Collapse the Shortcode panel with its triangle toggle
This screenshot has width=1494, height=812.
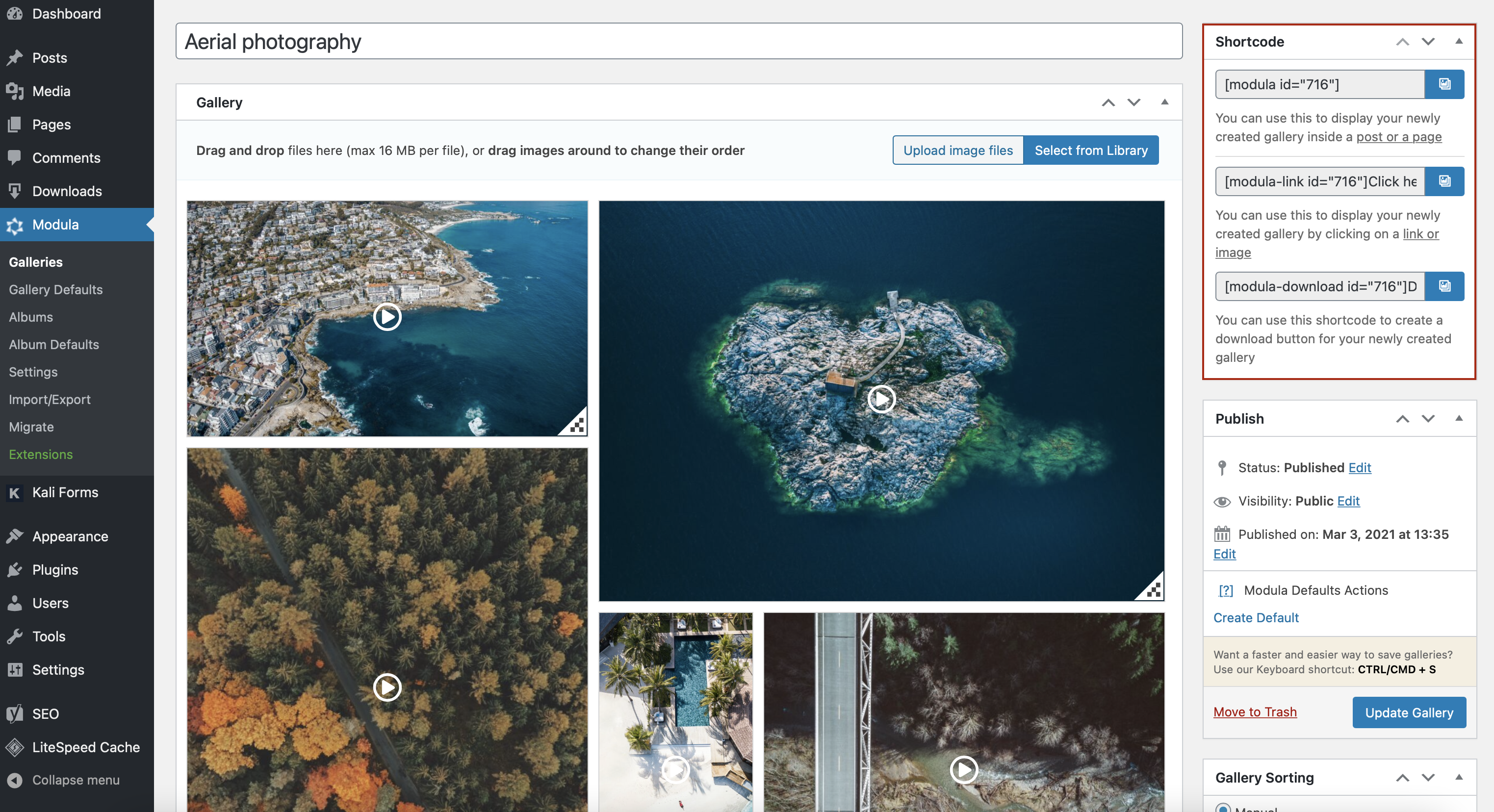pyautogui.click(x=1459, y=41)
